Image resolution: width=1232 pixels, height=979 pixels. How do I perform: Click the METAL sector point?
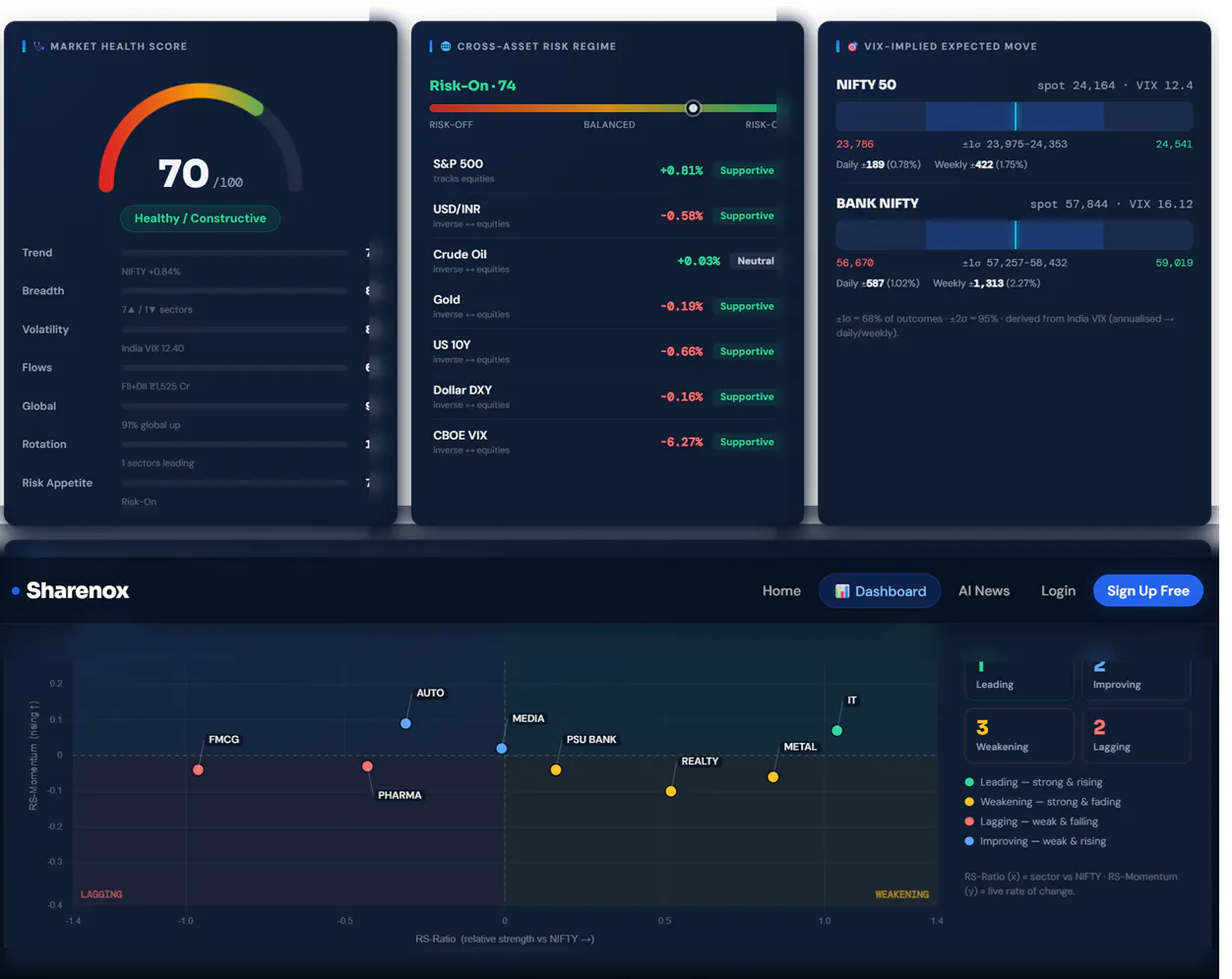tap(773, 777)
